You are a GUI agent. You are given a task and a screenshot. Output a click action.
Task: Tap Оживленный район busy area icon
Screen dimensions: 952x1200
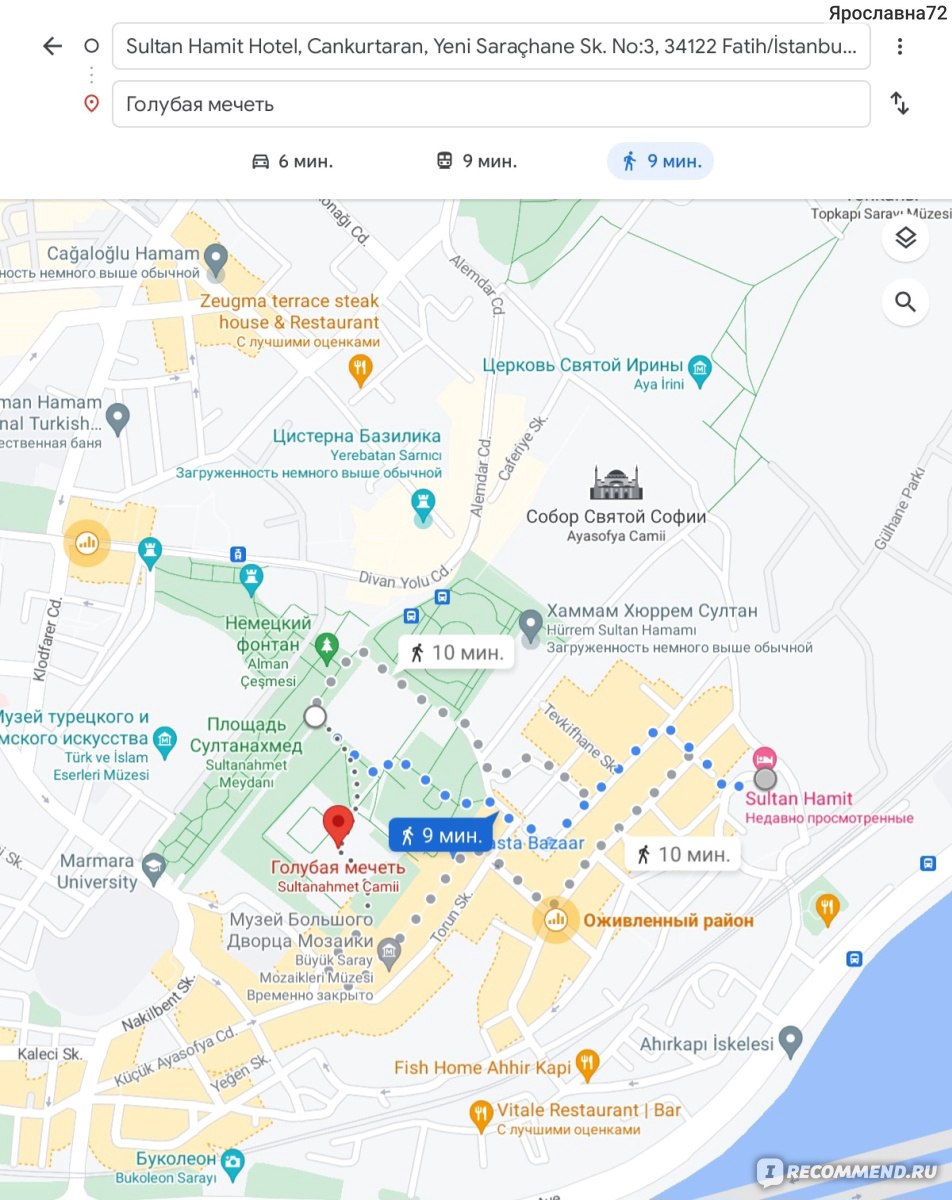click(x=555, y=920)
